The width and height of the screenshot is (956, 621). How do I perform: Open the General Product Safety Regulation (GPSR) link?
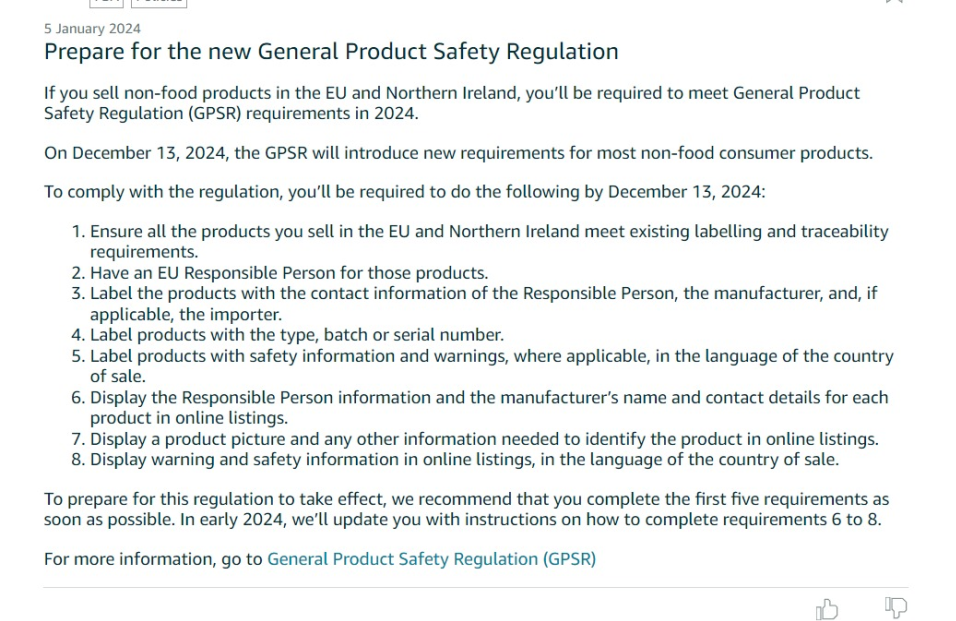(x=431, y=559)
